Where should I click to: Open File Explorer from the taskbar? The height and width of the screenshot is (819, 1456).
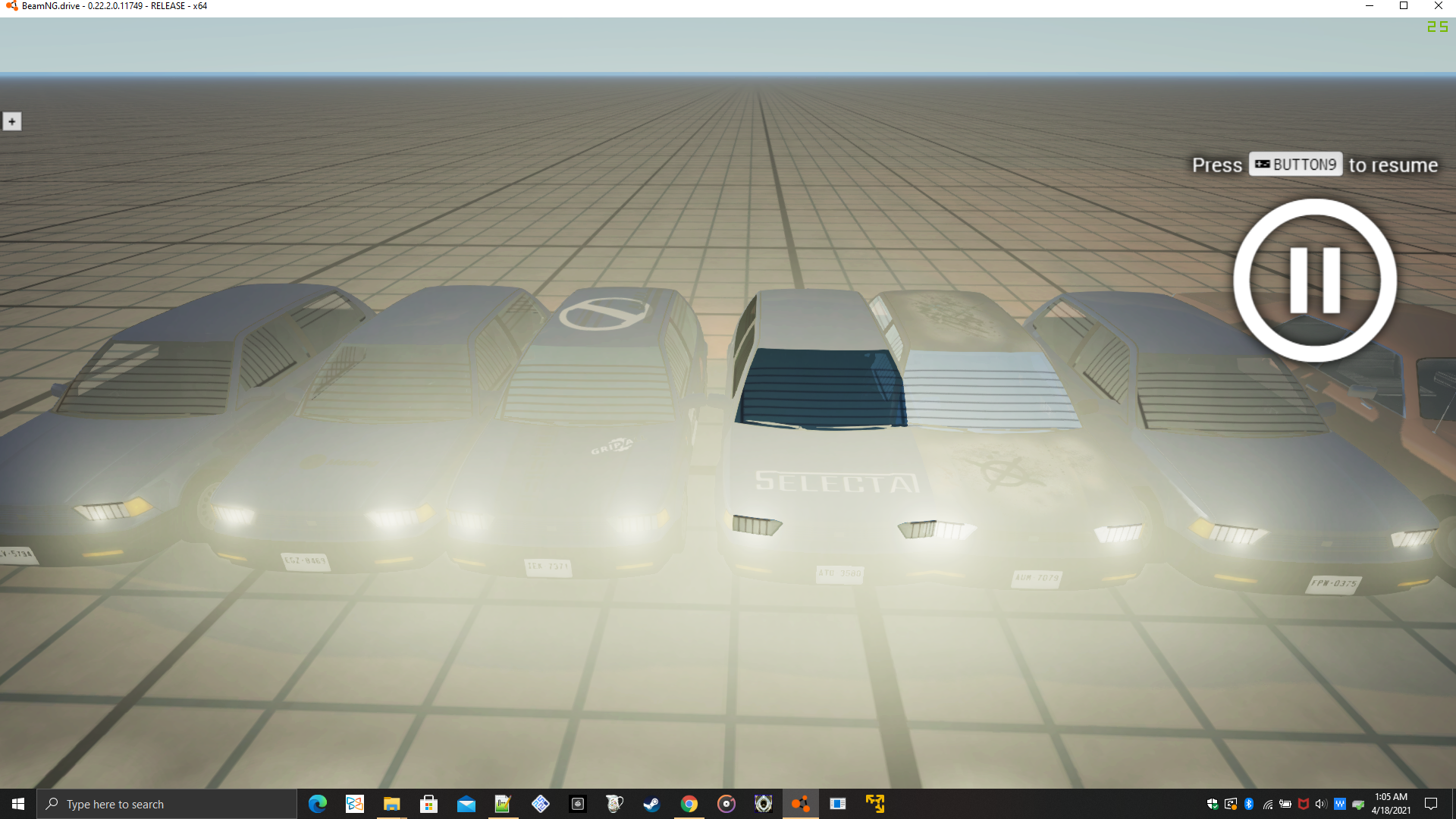click(391, 804)
